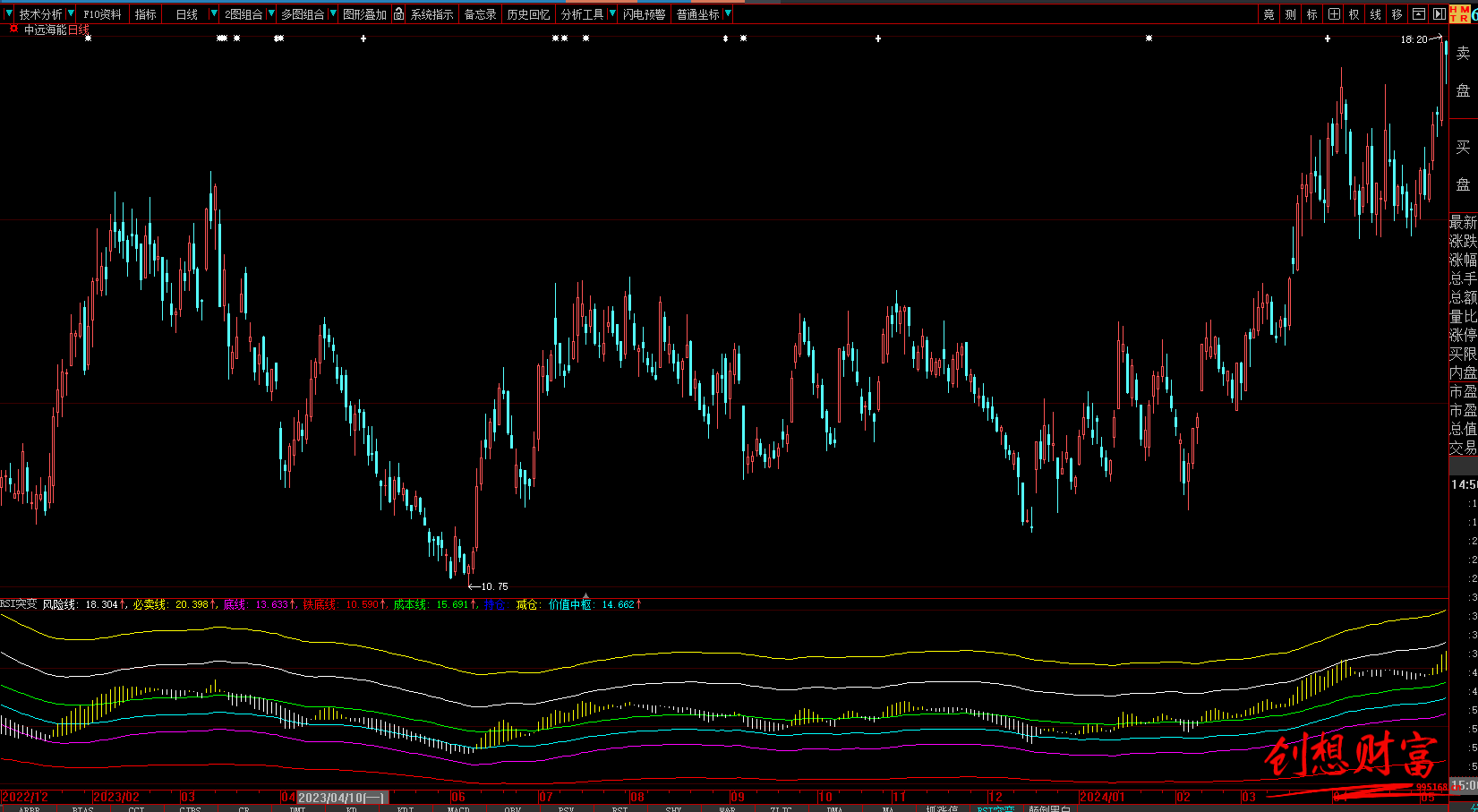
Task: Click the 量比 row in the quote panel
Action: pos(1464,316)
